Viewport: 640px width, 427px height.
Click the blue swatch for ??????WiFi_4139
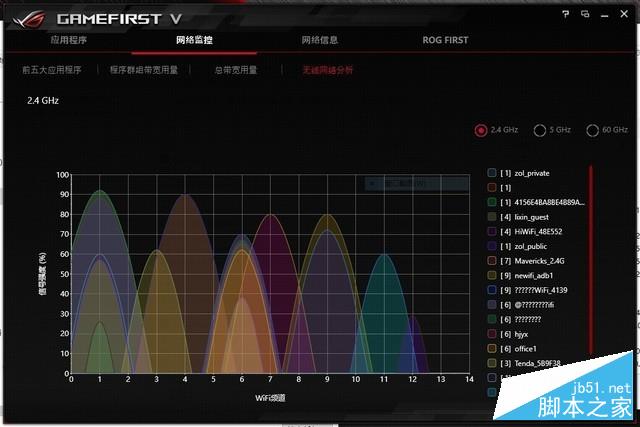pyautogui.click(x=492, y=290)
